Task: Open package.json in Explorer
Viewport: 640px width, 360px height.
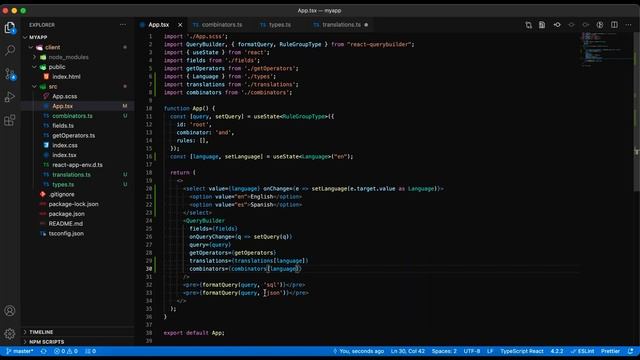Action: click(x=78, y=214)
